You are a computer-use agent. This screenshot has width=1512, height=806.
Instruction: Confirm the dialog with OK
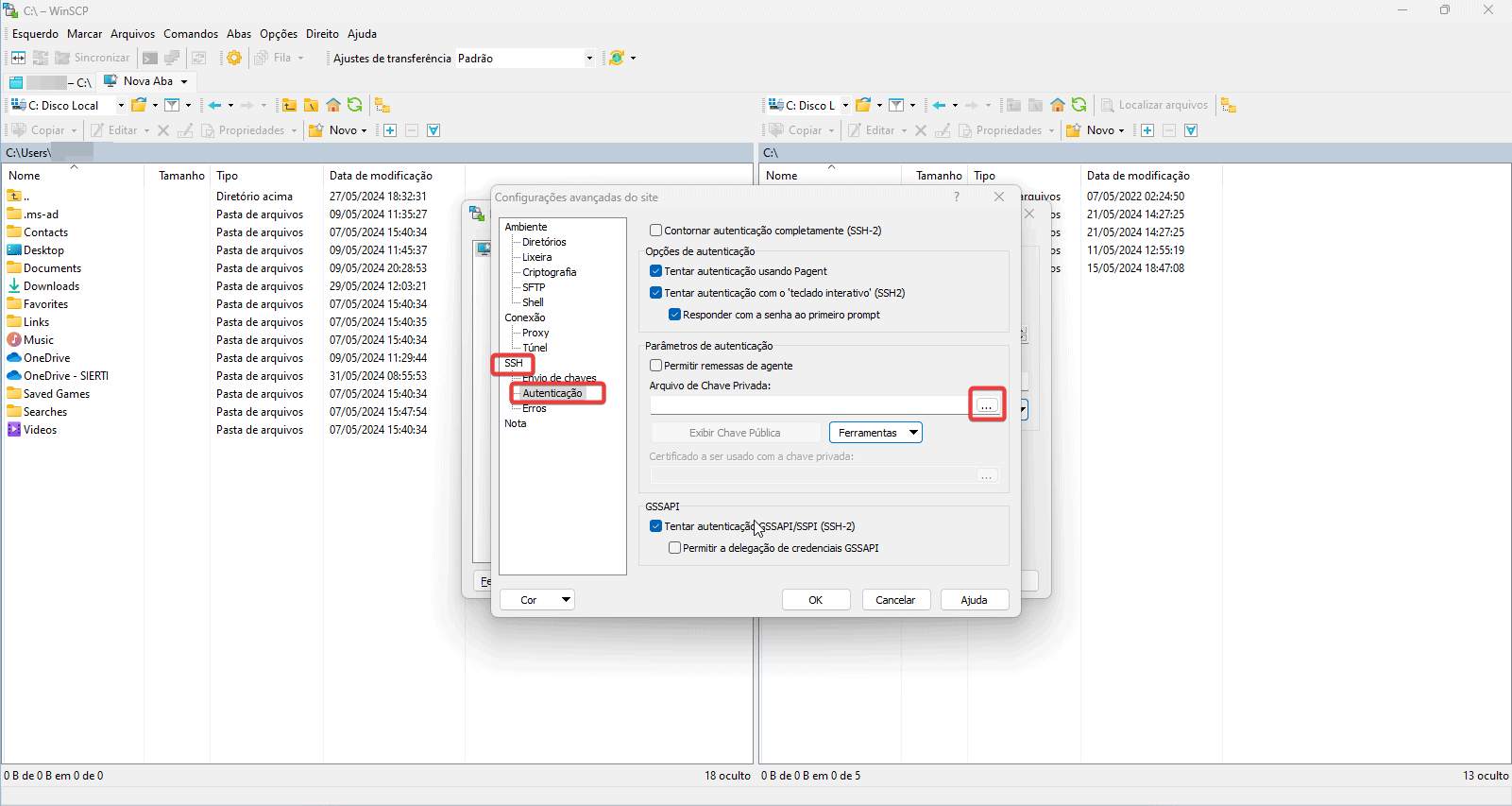pyautogui.click(x=815, y=600)
